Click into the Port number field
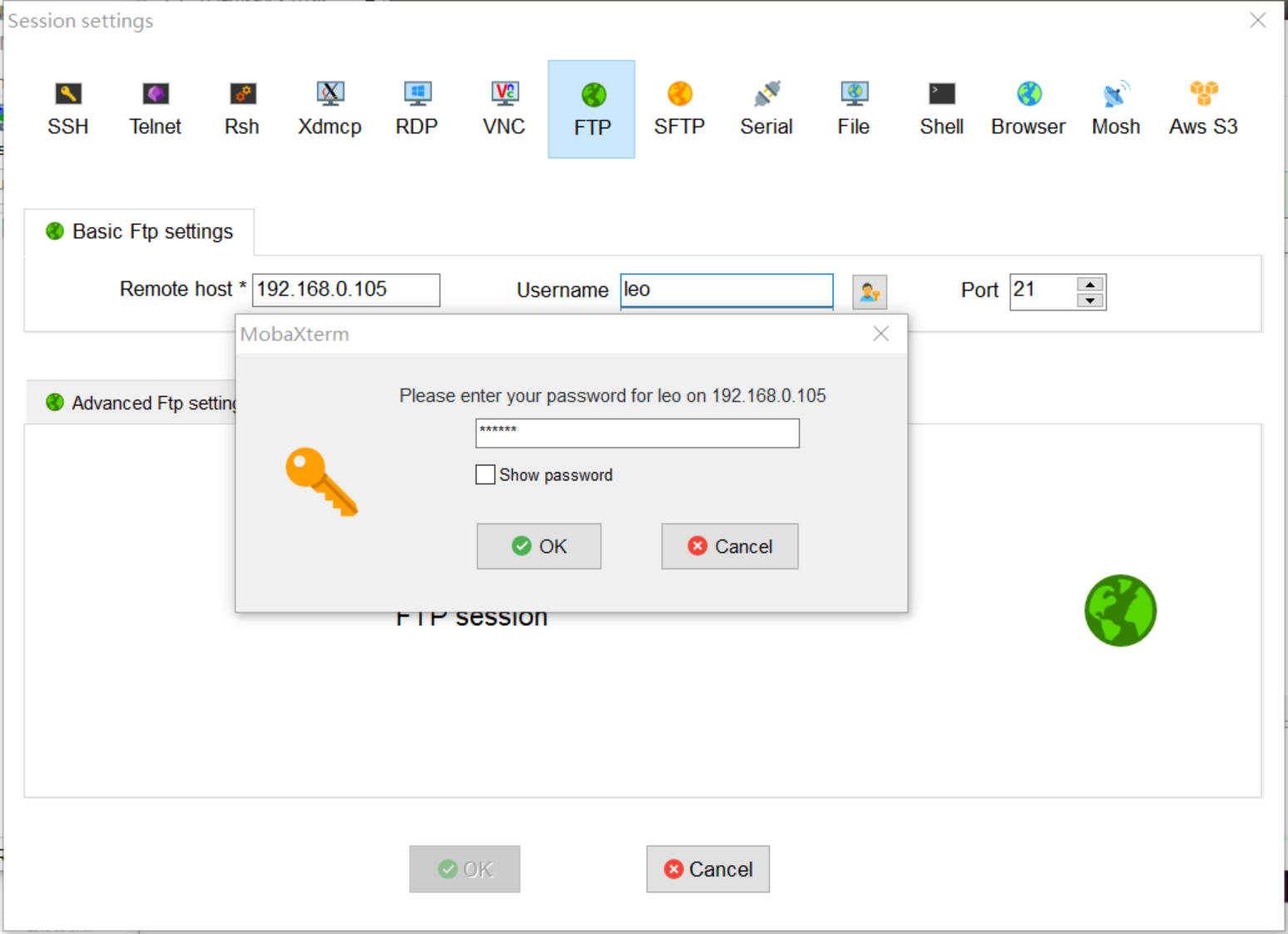Screen dimensions: 1288x934 (1043, 291)
